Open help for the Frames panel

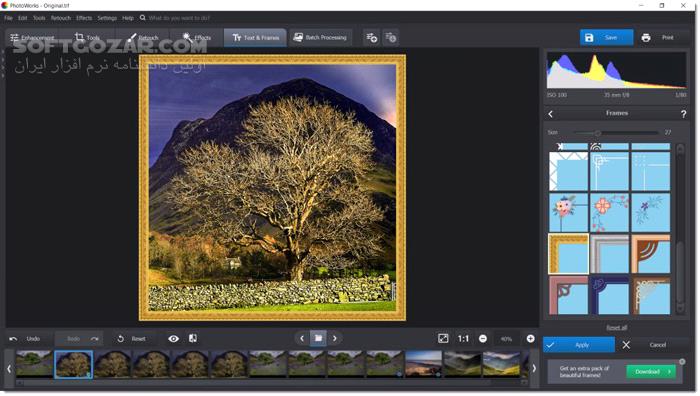point(683,114)
